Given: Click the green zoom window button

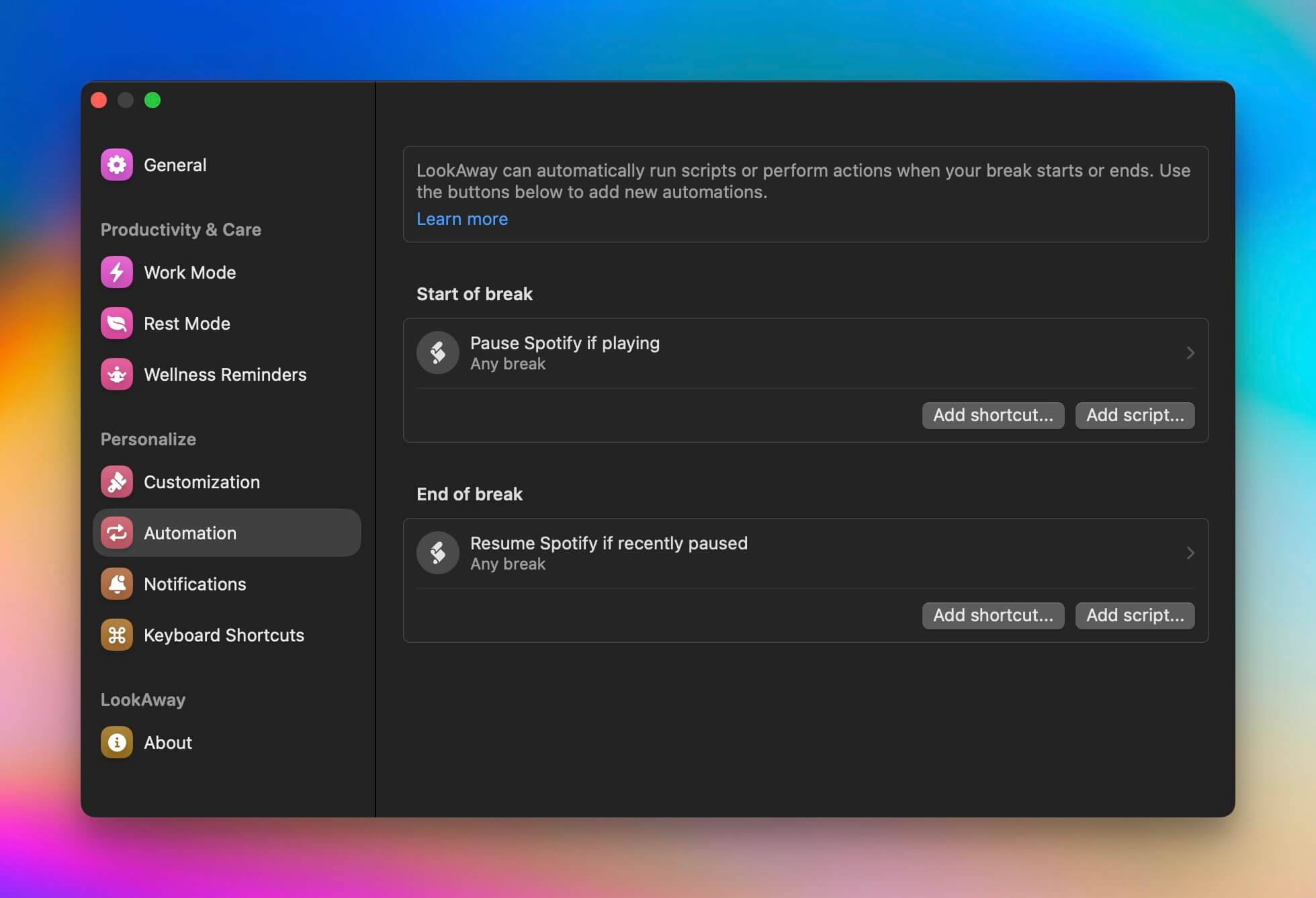Looking at the screenshot, I should click(152, 100).
